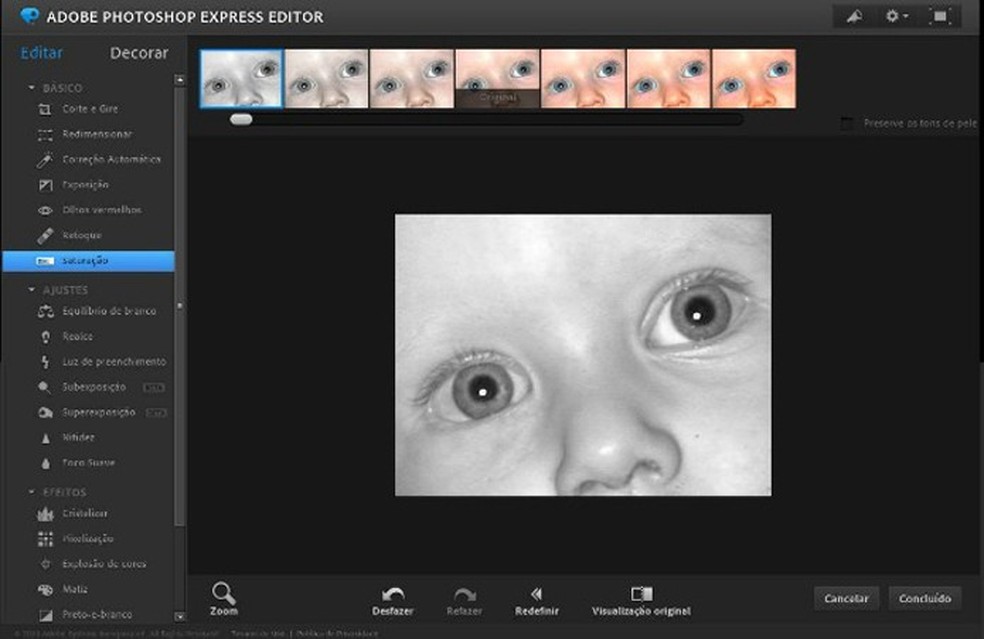Toggle fullscreen mode in top bar
Image resolution: width=984 pixels, height=639 pixels.
pyautogui.click(x=939, y=17)
